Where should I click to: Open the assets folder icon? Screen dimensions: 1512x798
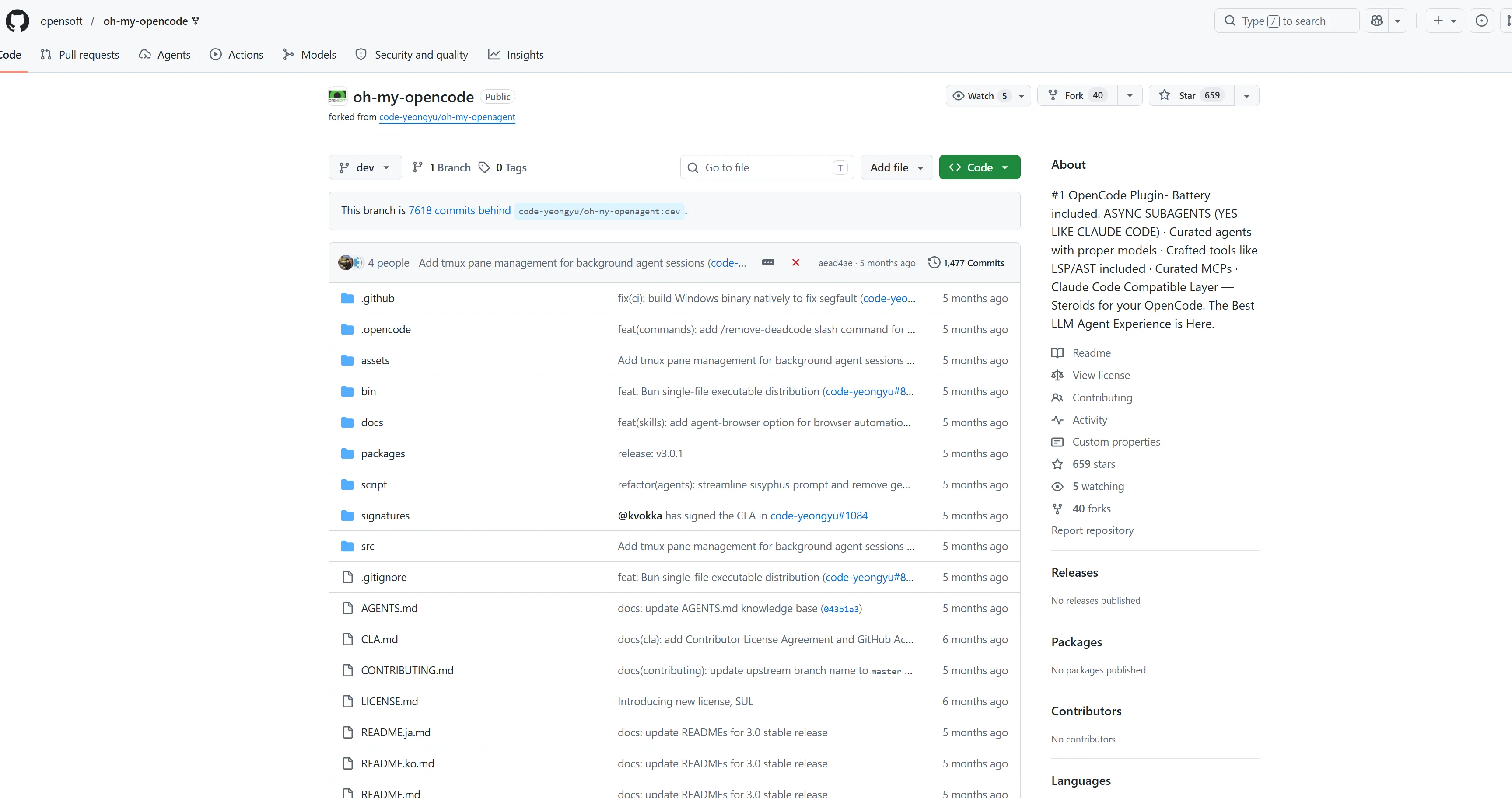tap(347, 360)
